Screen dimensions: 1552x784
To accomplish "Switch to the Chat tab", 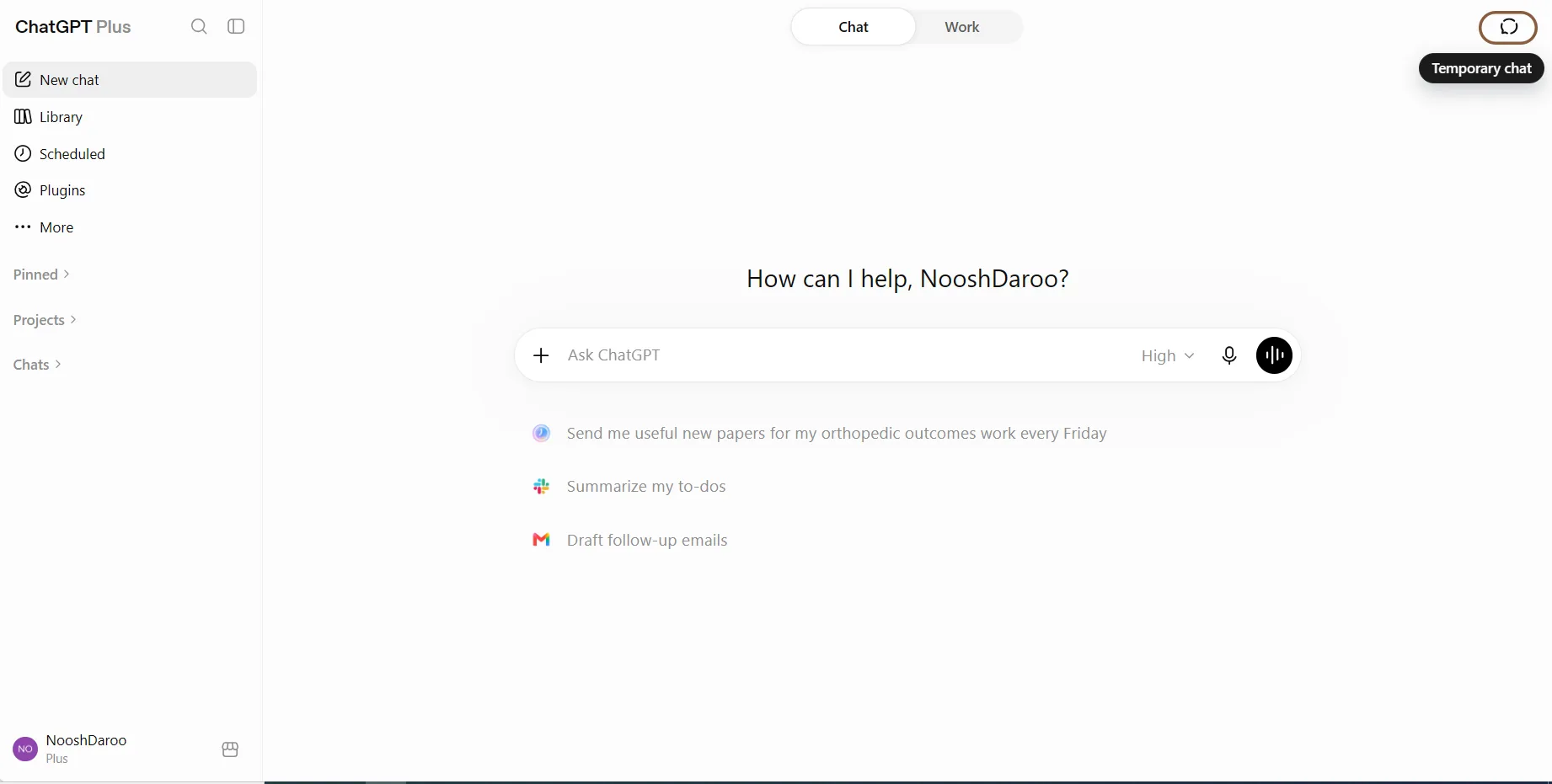I will [x=854, y=27].
